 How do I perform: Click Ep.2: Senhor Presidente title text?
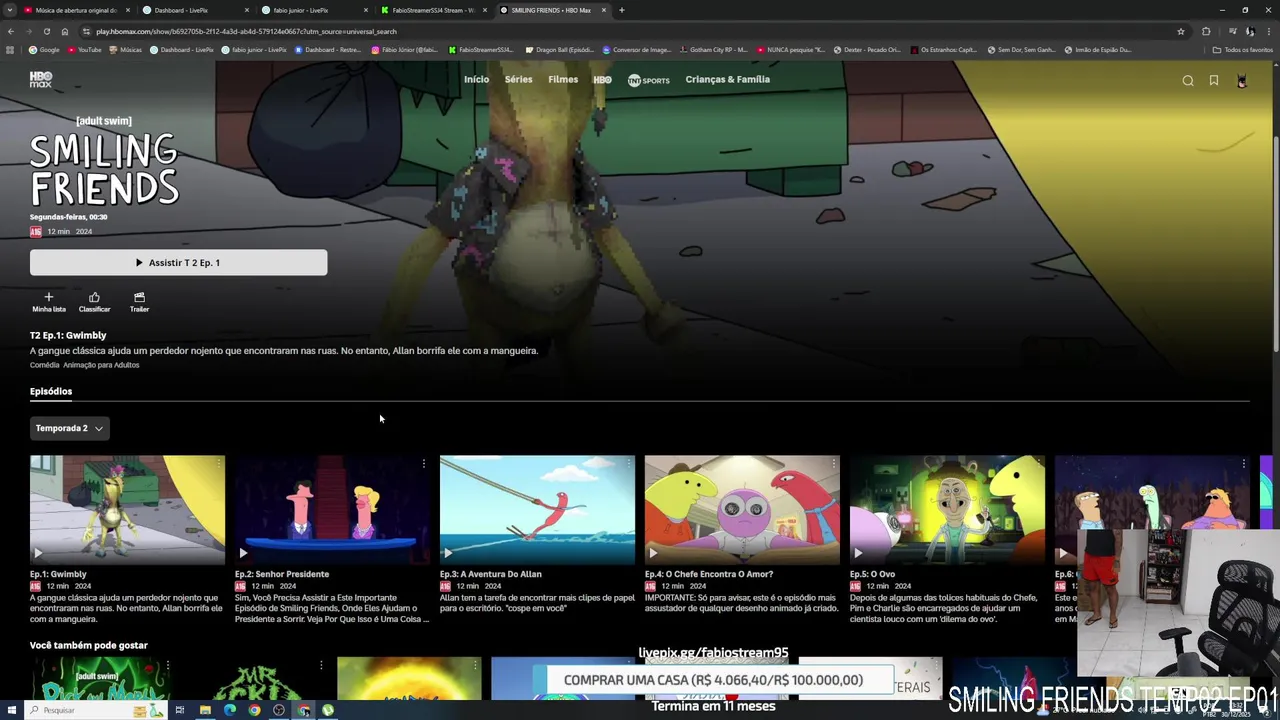pyautogui.click(x=282, y=574)
